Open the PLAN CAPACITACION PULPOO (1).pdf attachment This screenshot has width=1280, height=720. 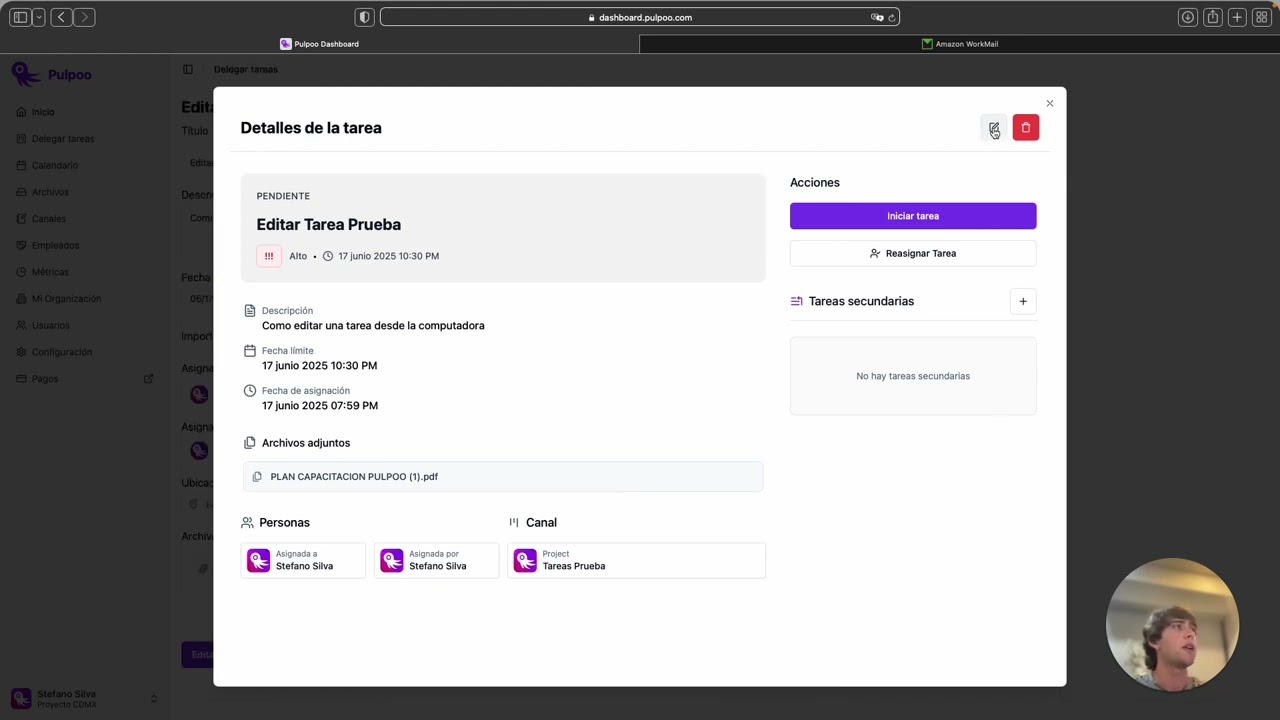pyautogui.click(x=503, y=477)
